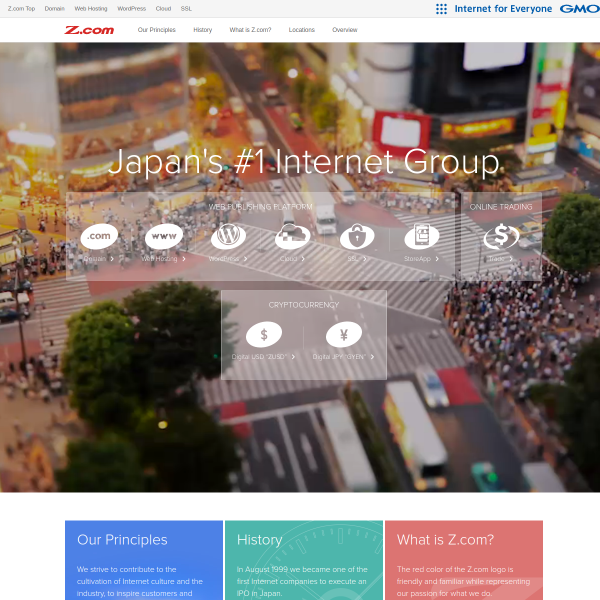Viewport: 600px width, 600px height.
Task: Open the GMO grid dots icon
Action: point(441,9)
